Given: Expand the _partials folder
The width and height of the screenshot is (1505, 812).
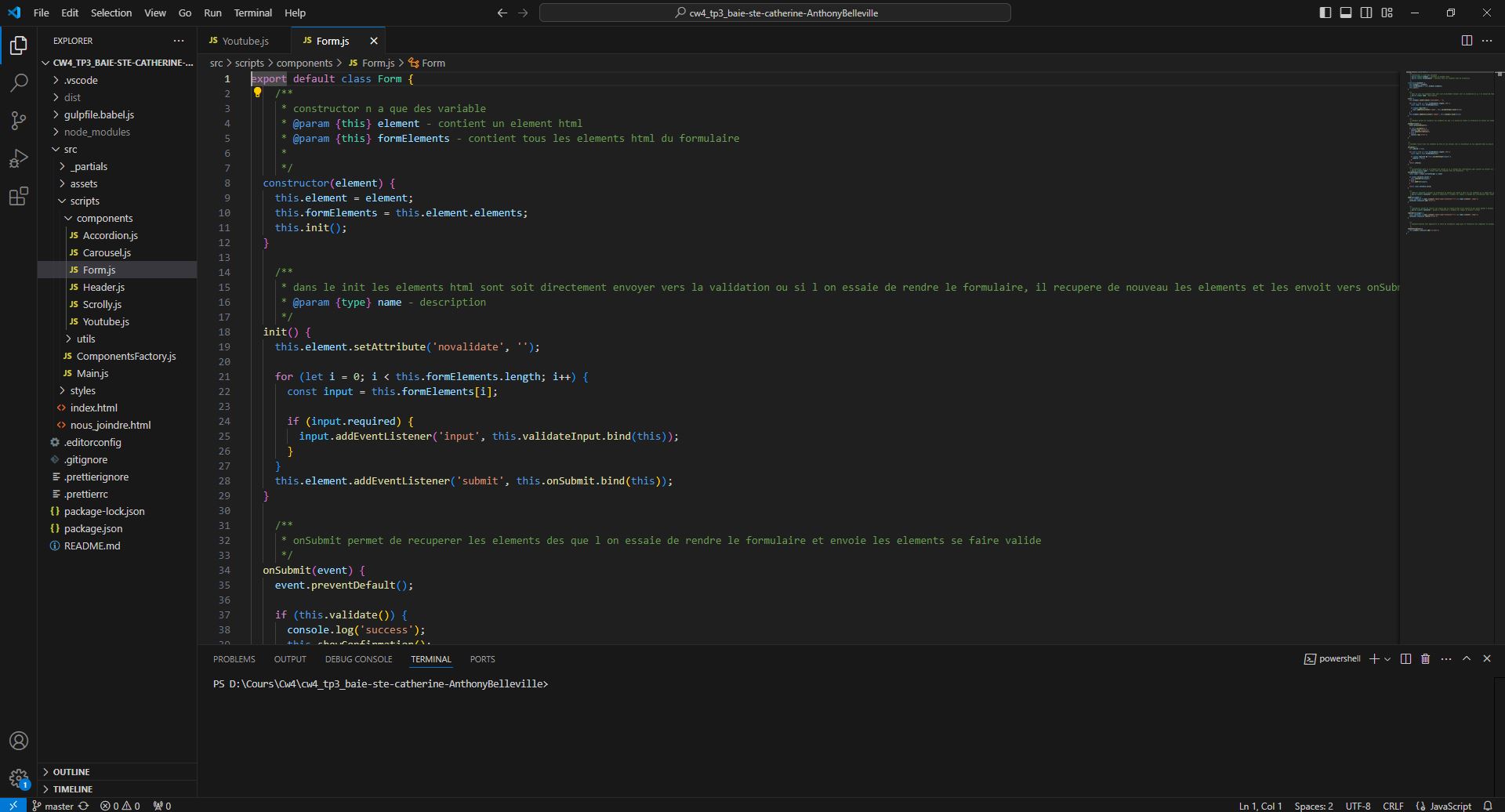Looking at the screenshot, I should point(118,166).
